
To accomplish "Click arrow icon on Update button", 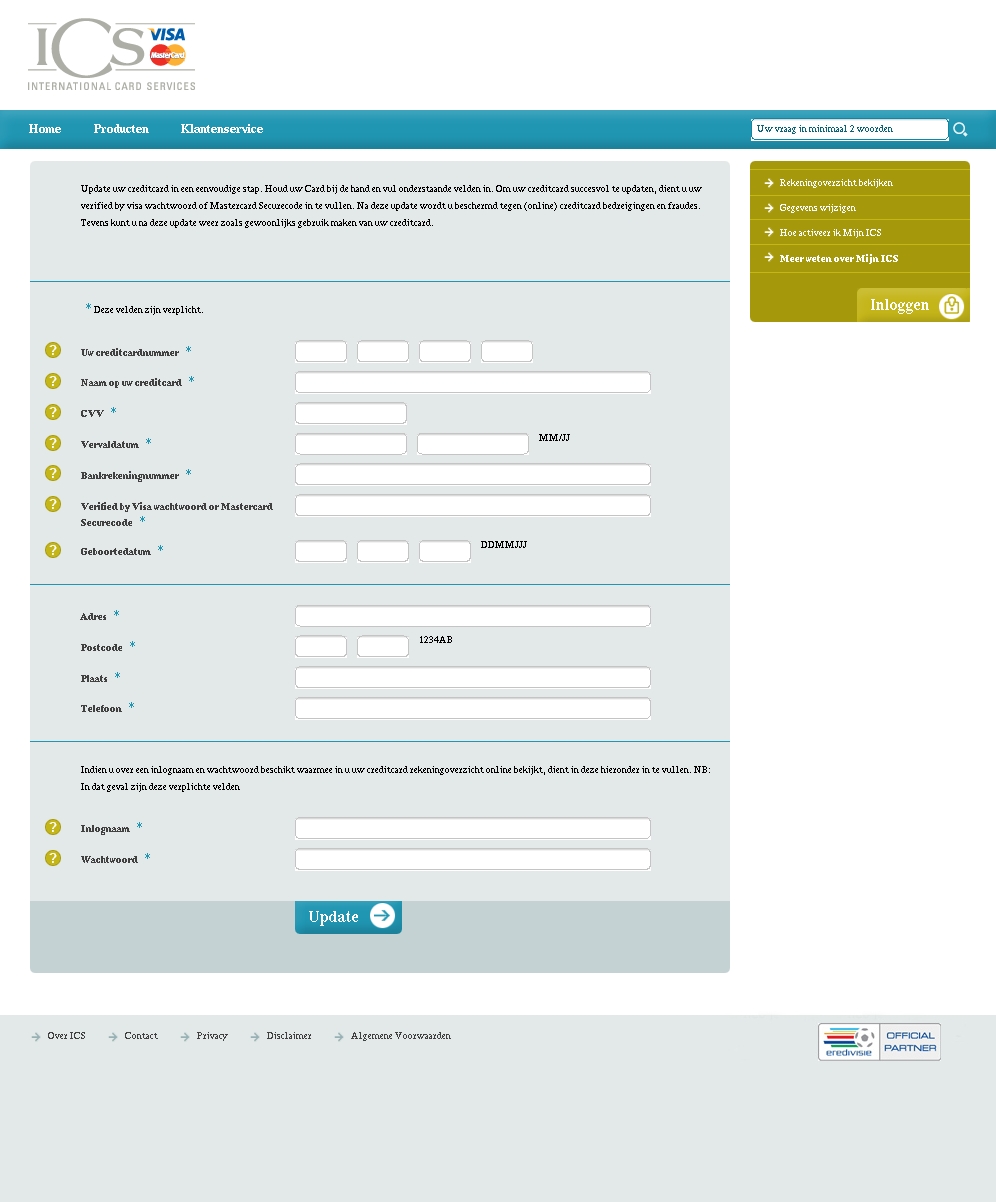I will (x=382, y=916).
